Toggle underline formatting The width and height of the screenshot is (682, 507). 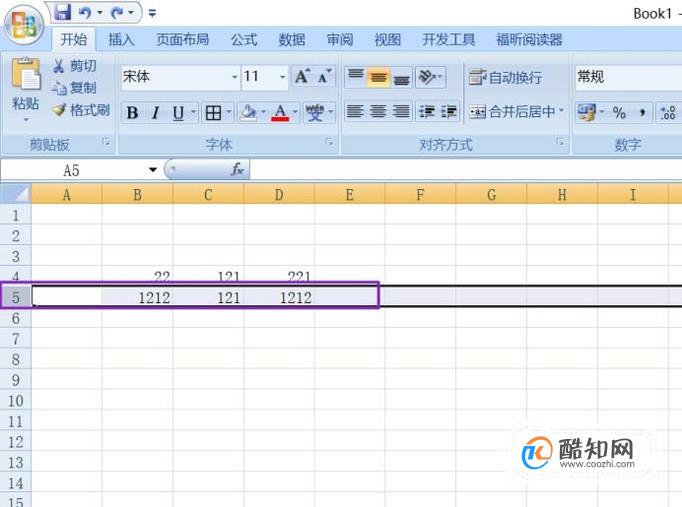(178, 113)
